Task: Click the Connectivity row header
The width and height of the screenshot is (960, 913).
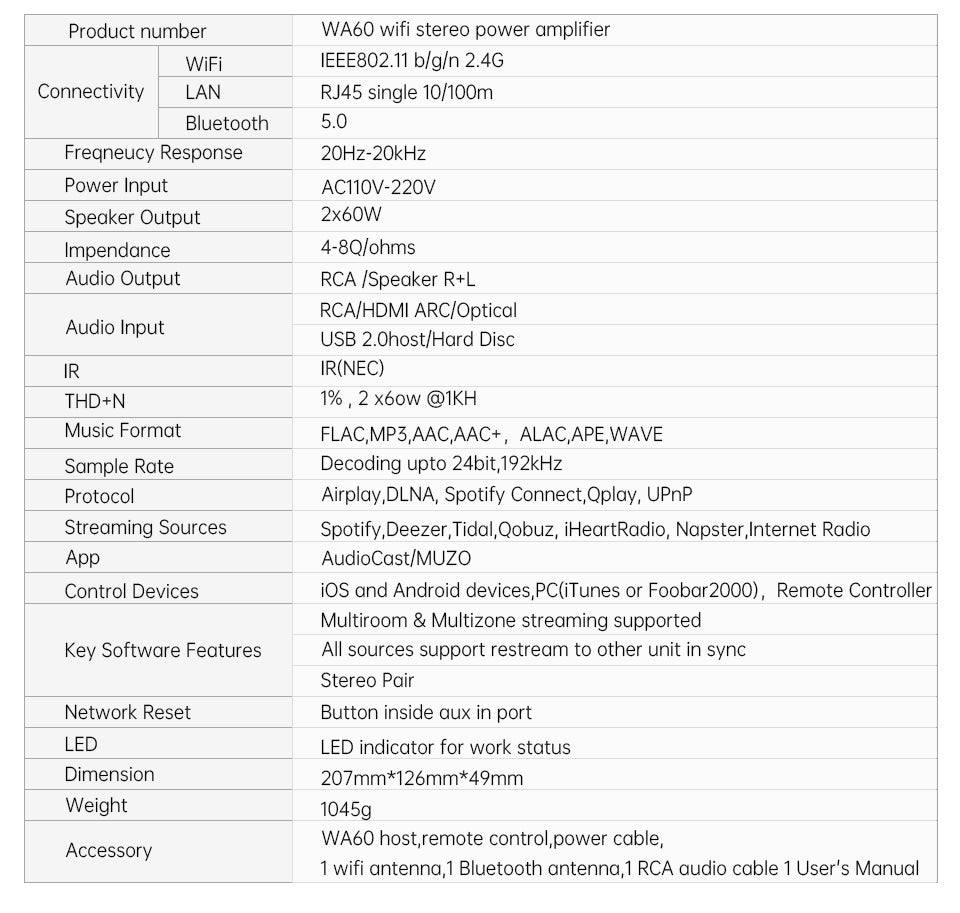Action: (x=91, y=92)
